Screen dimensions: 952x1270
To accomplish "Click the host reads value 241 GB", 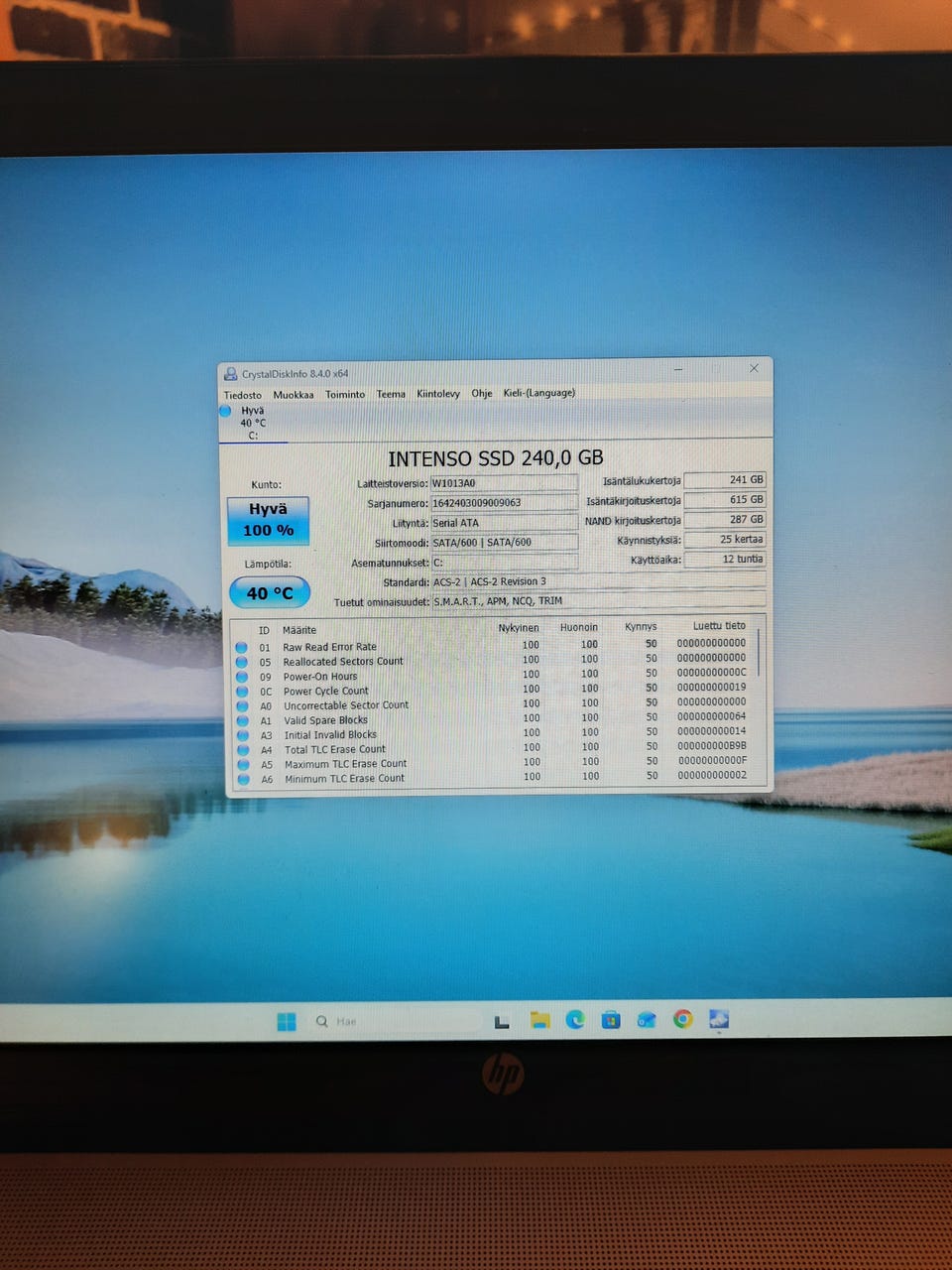I will click(x=725, y=480).
